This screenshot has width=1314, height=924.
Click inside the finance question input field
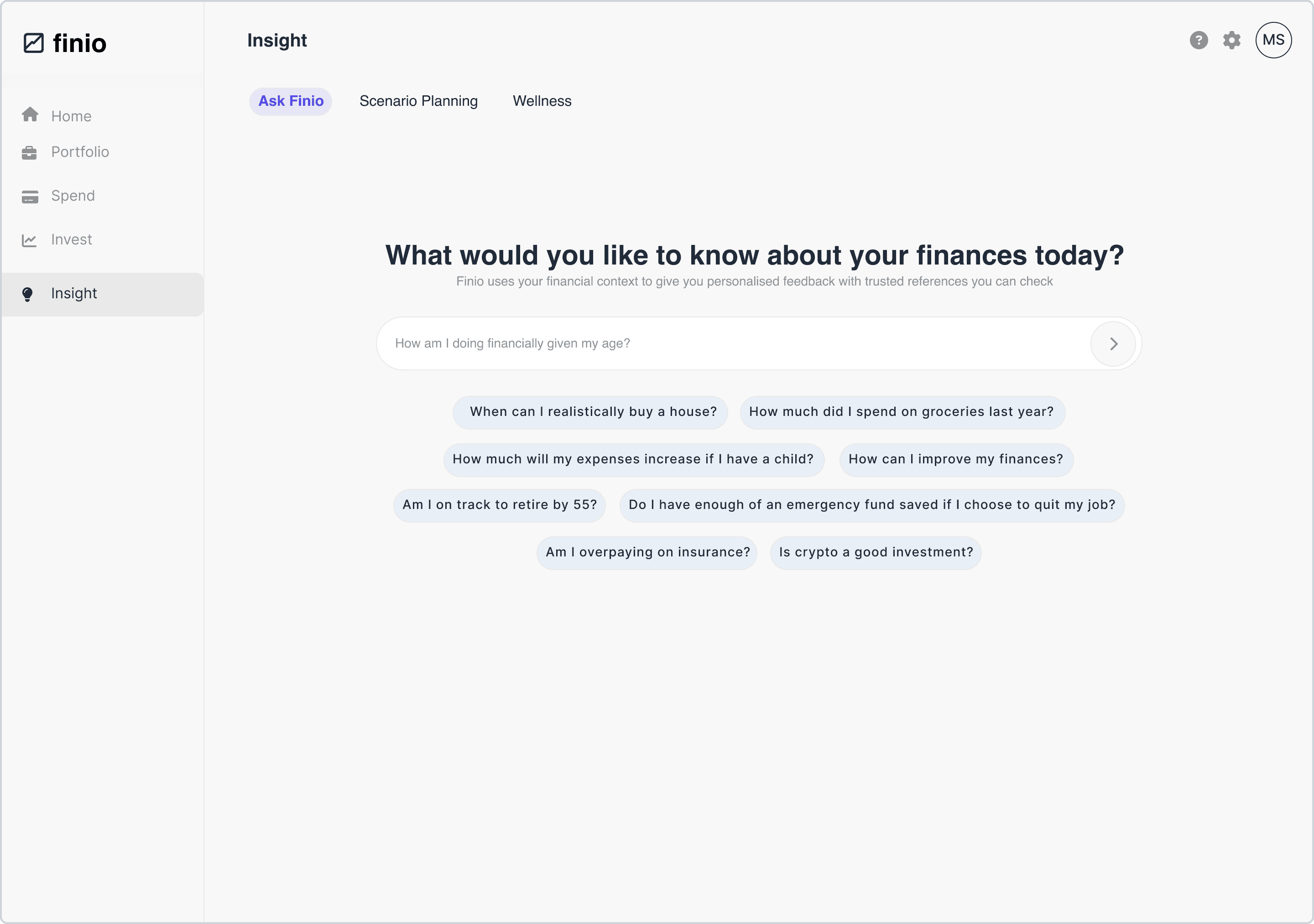pos(687,343)
